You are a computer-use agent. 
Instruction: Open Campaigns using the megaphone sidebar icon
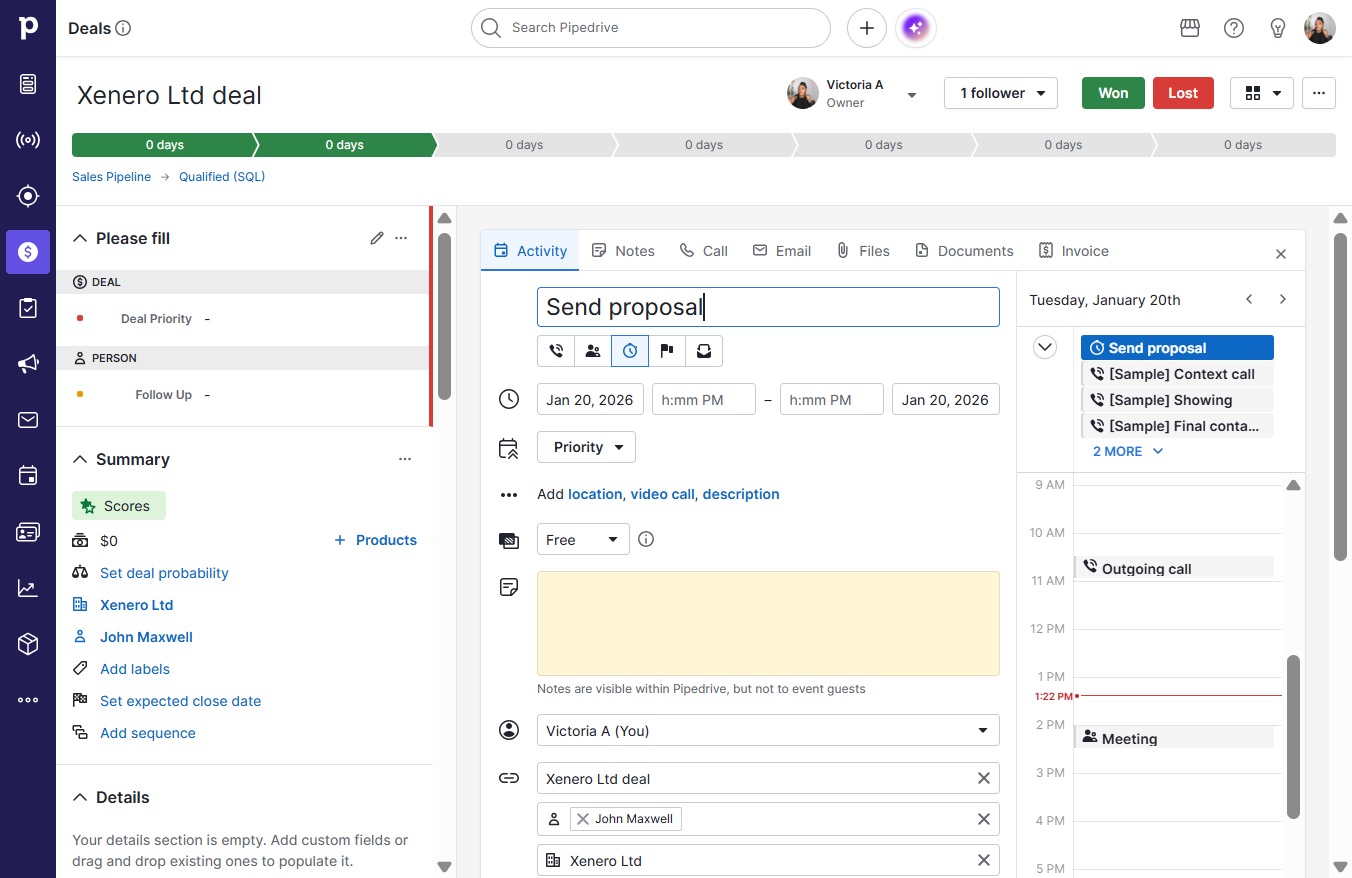point(28,364)
